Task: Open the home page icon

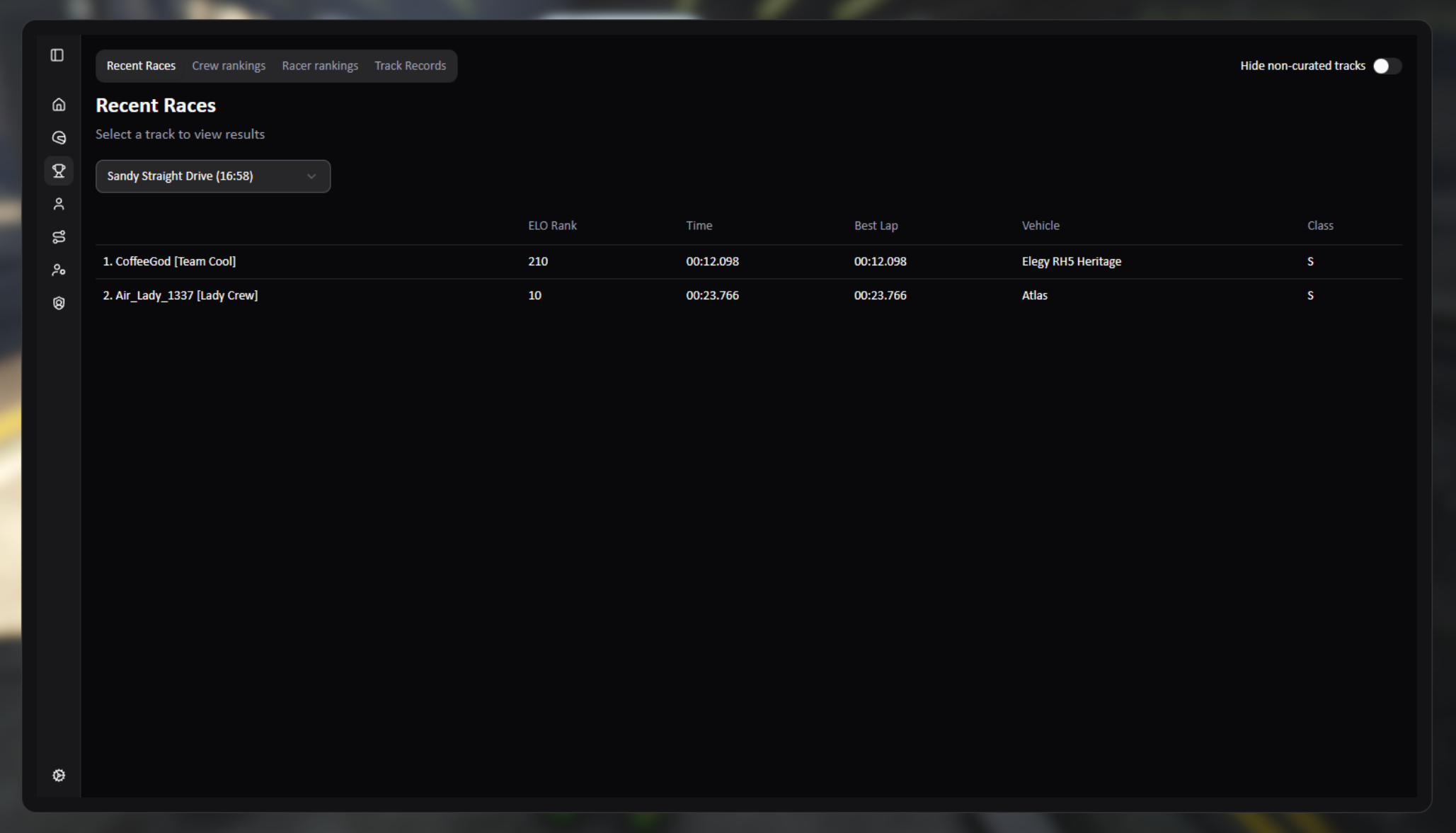Action: point(59,105)
